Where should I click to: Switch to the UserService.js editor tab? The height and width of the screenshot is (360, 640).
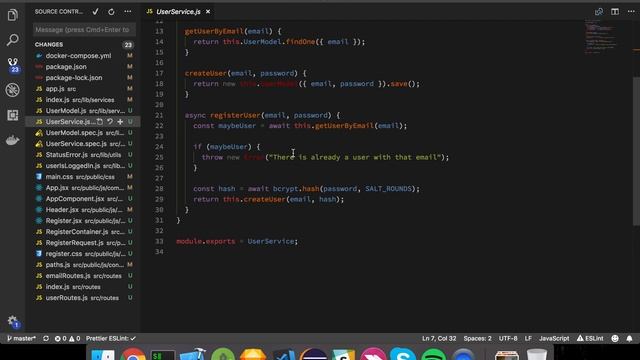178,12
